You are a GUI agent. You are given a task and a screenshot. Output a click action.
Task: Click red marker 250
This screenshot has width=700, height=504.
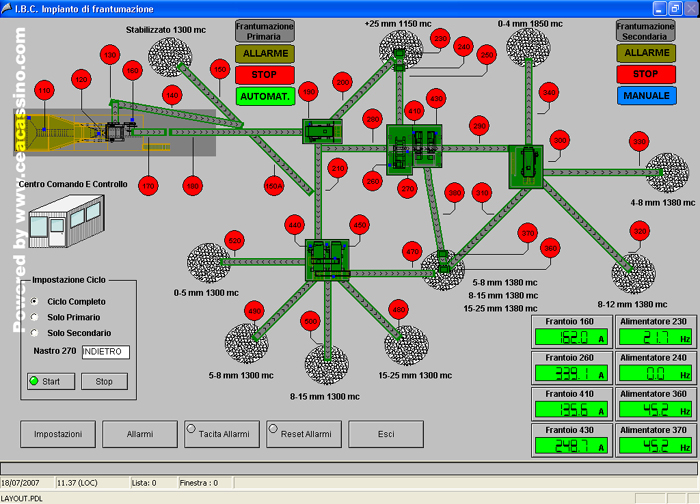[x=487, y=55]
